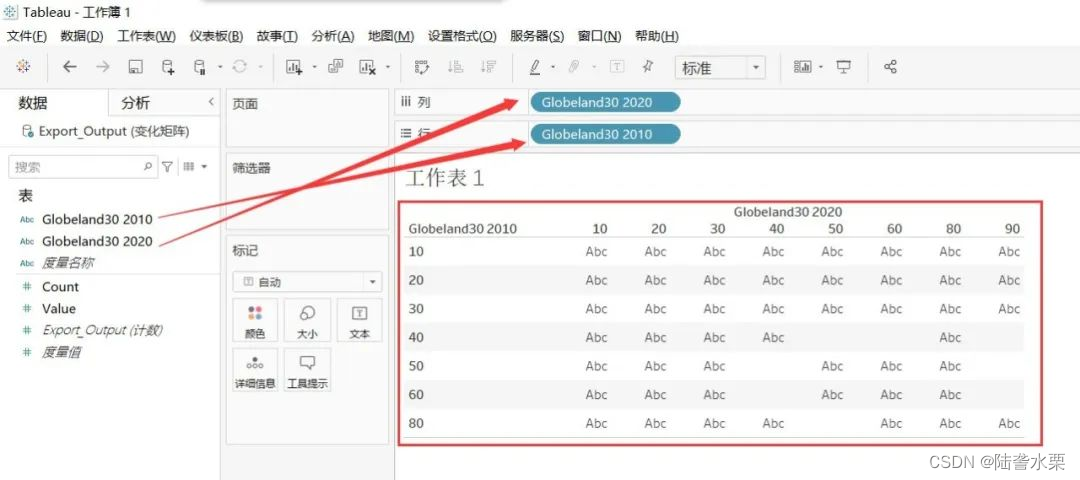Click the fix axes pin icon
1080x480 pixels.
pos(647,66)
